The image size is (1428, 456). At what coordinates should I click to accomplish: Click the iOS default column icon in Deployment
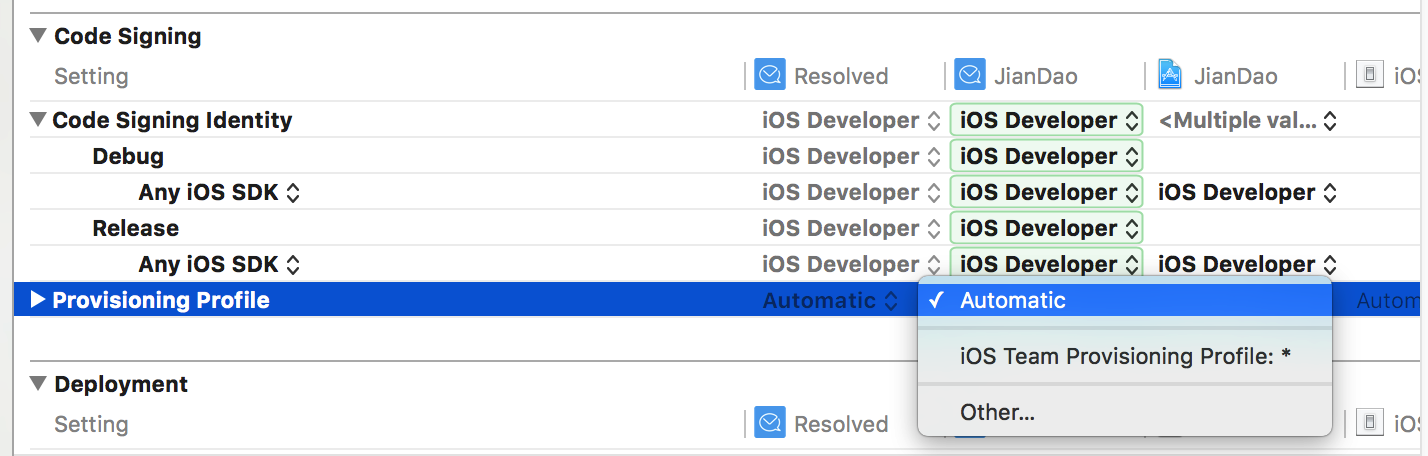click(1370, 423)
